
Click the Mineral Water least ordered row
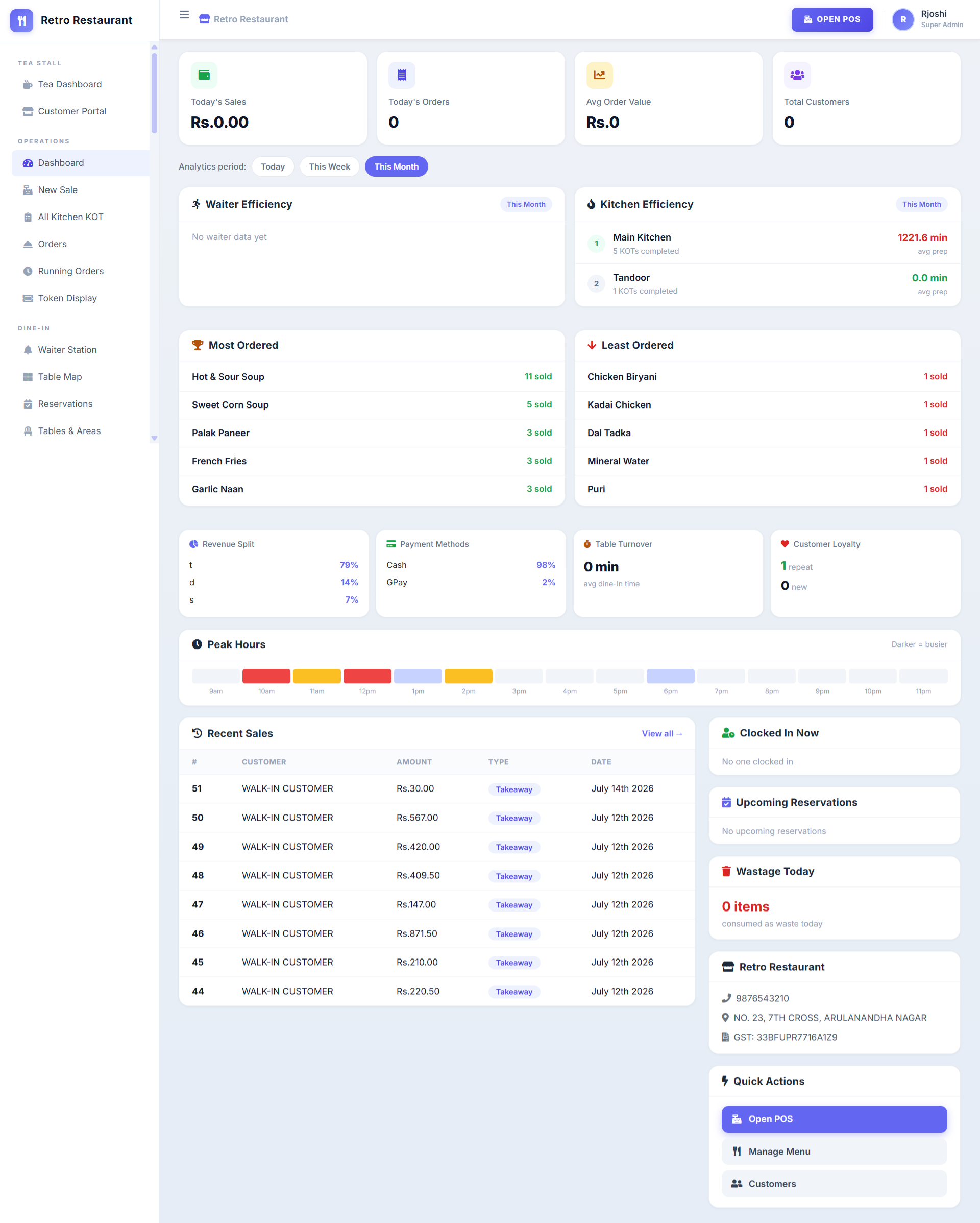767,461
